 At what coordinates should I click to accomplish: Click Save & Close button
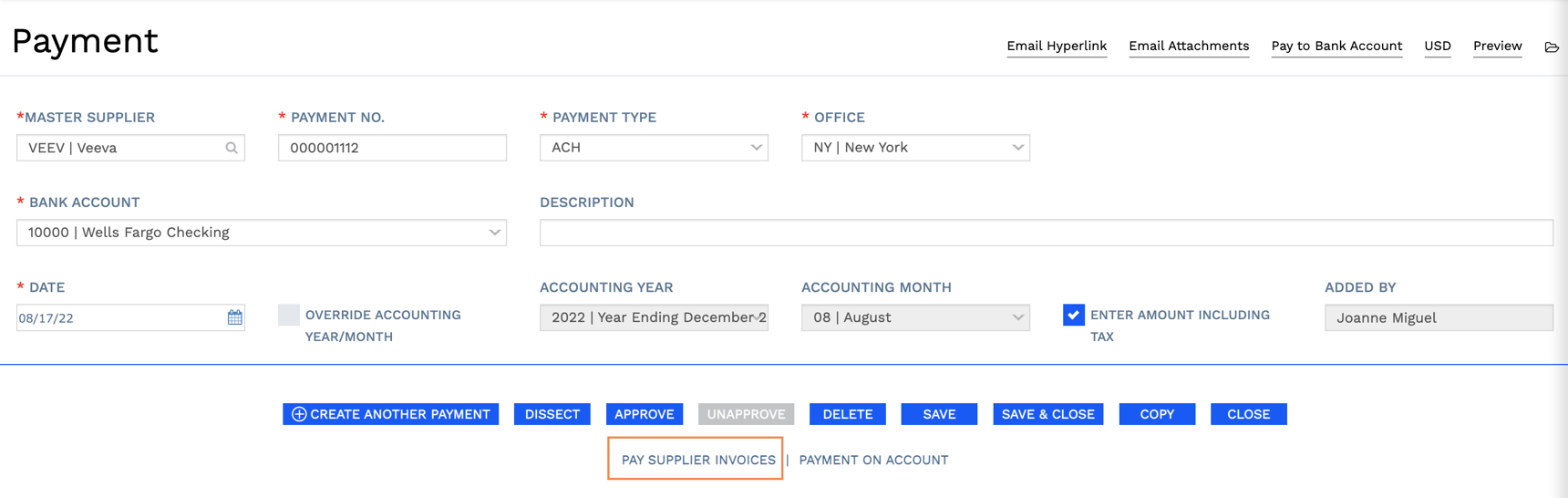1048,414
